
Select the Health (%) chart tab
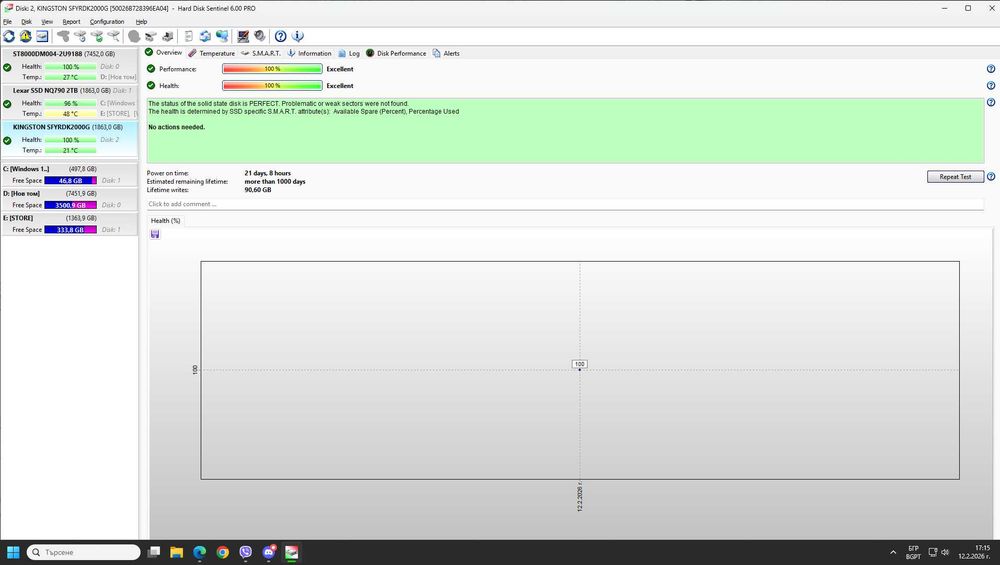tap(166, 221)
